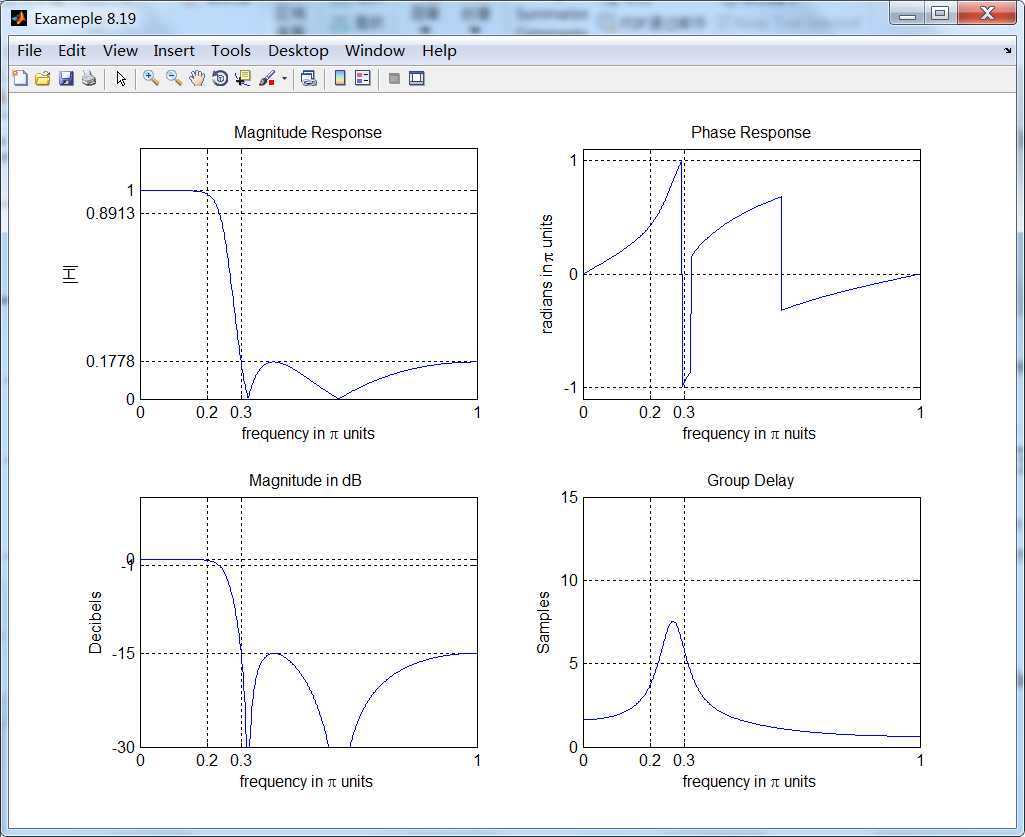Screen dimensions: 1025x837
Task: Open the Tools menu
Action: coord(231,50)
